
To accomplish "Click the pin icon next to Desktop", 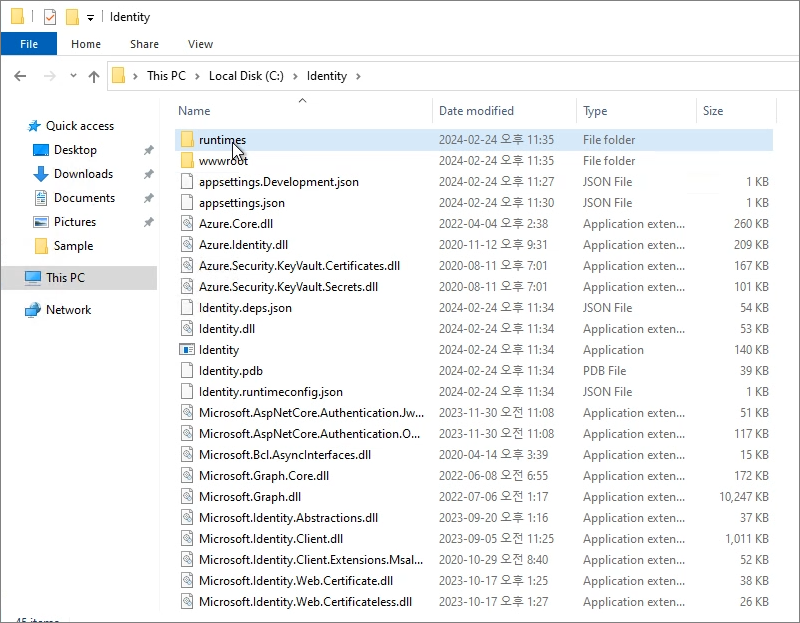I will (148, 150).
